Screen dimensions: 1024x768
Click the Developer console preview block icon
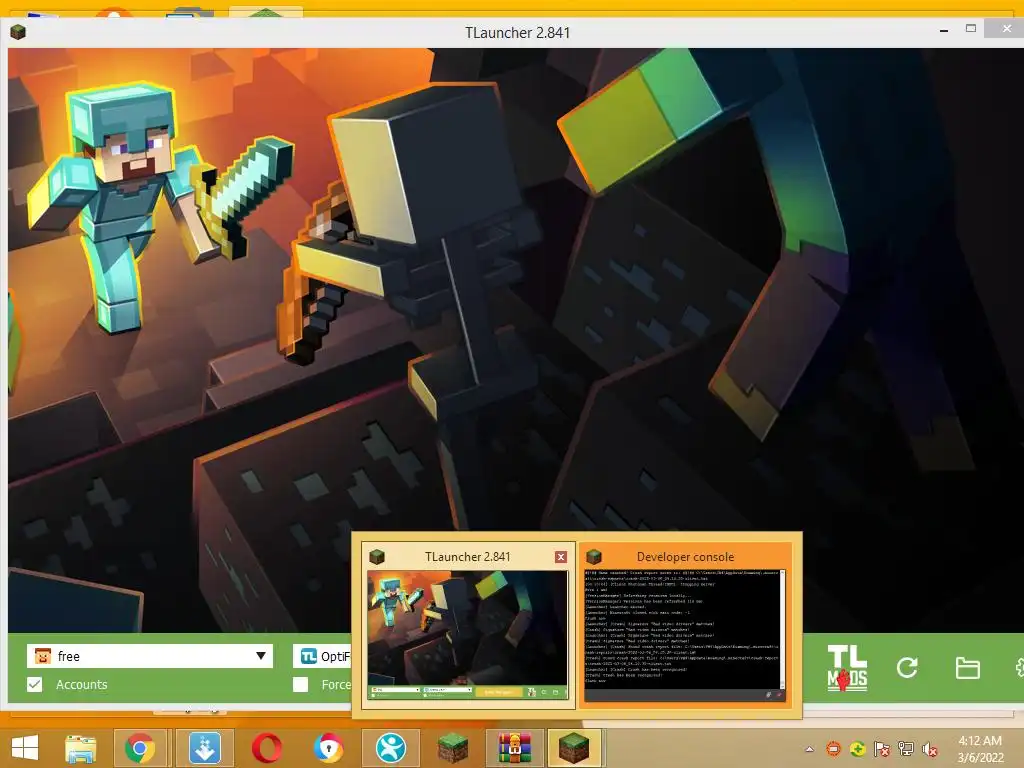coord(594,556)
